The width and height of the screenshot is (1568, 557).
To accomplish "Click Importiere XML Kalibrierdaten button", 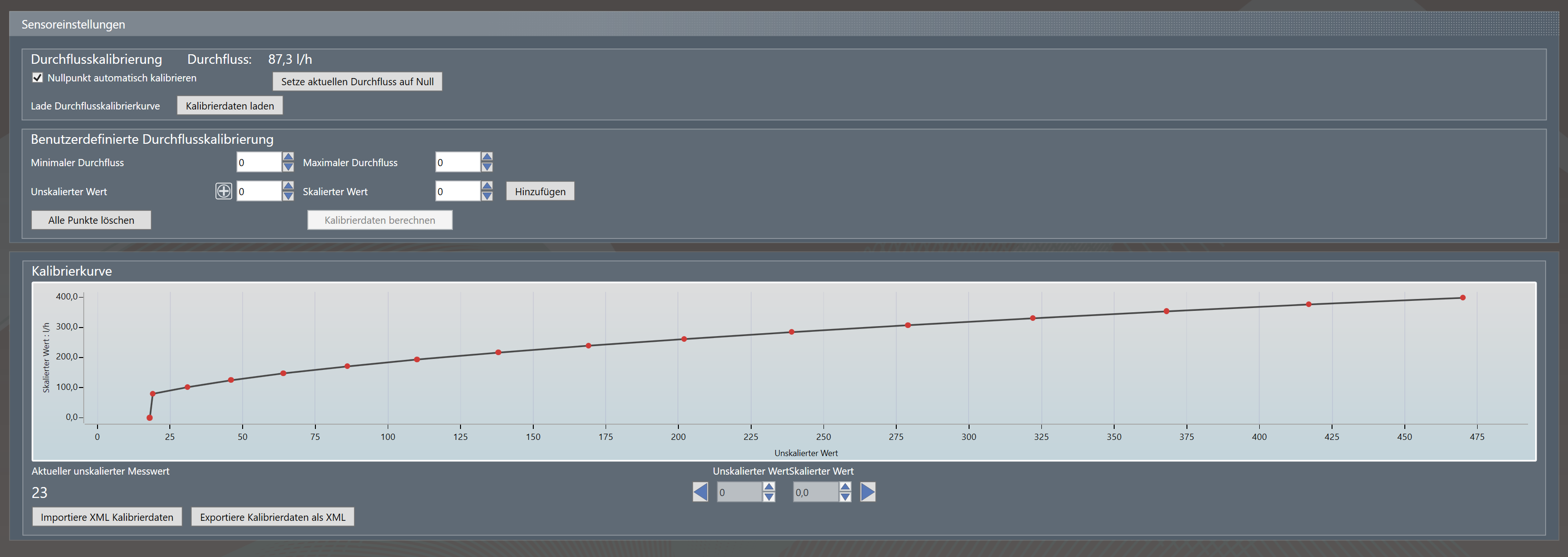I will pyautogui.click(x=107, y=517).
